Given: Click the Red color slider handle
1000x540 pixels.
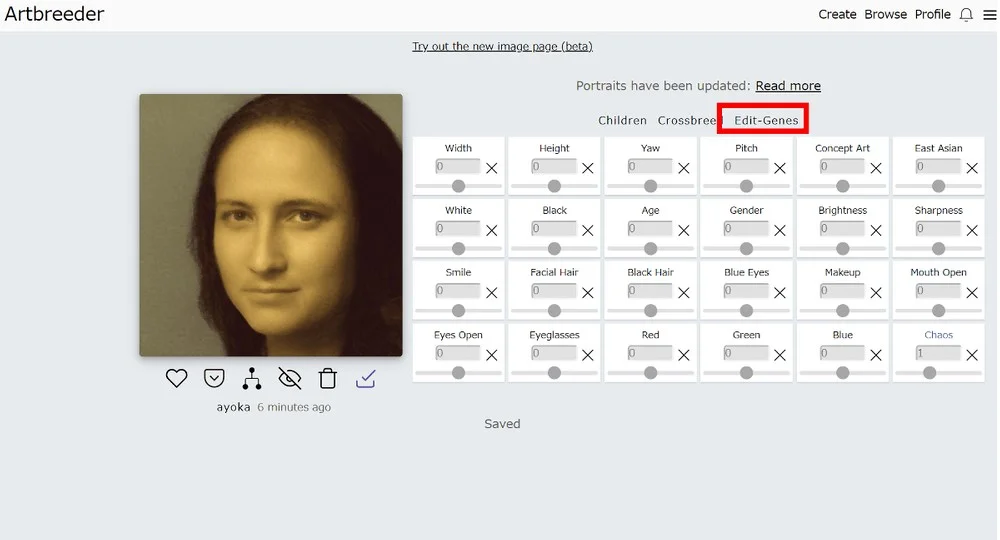Looking at the screenshot, I should pyautogui.click(x=650, y=372).
